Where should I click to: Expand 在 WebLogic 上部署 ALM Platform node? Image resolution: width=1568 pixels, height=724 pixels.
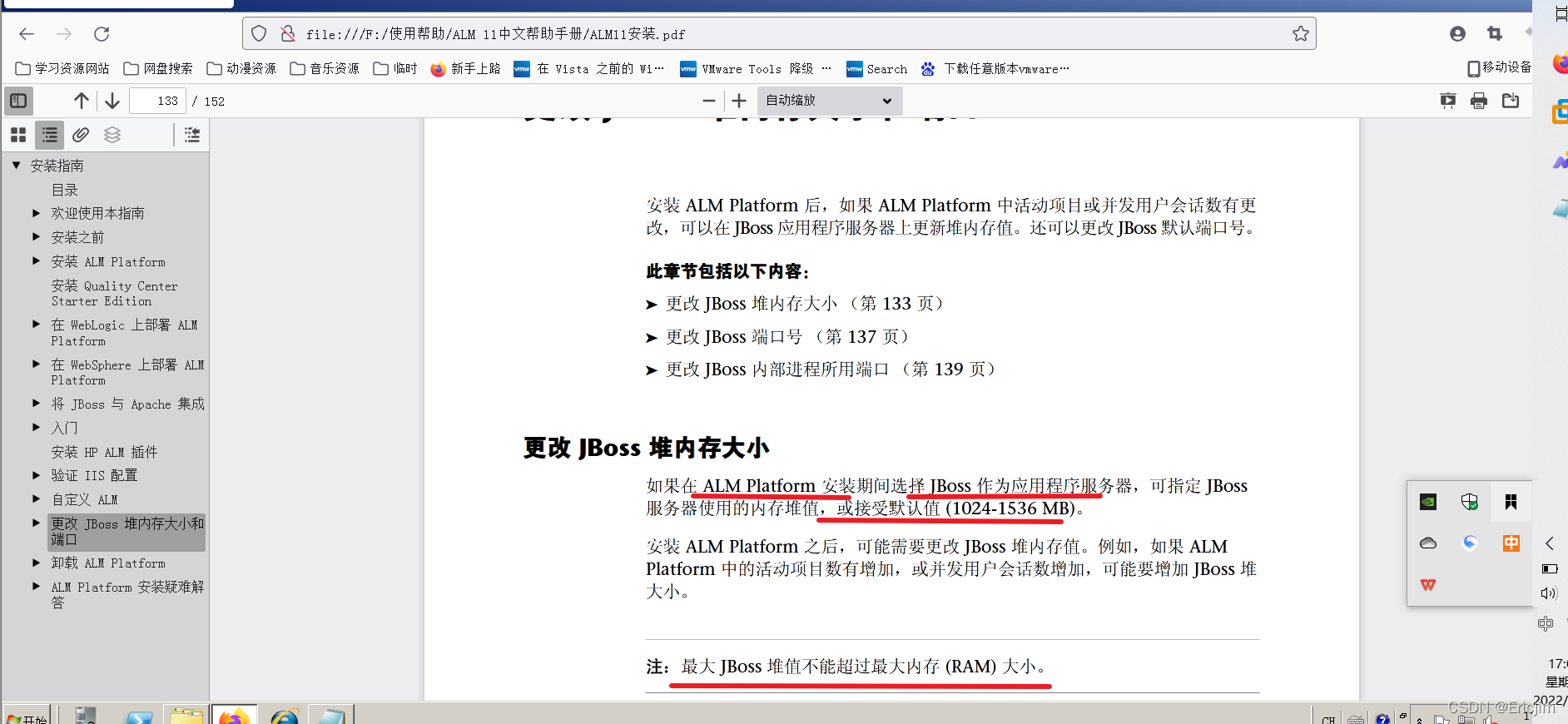(36, 325)
